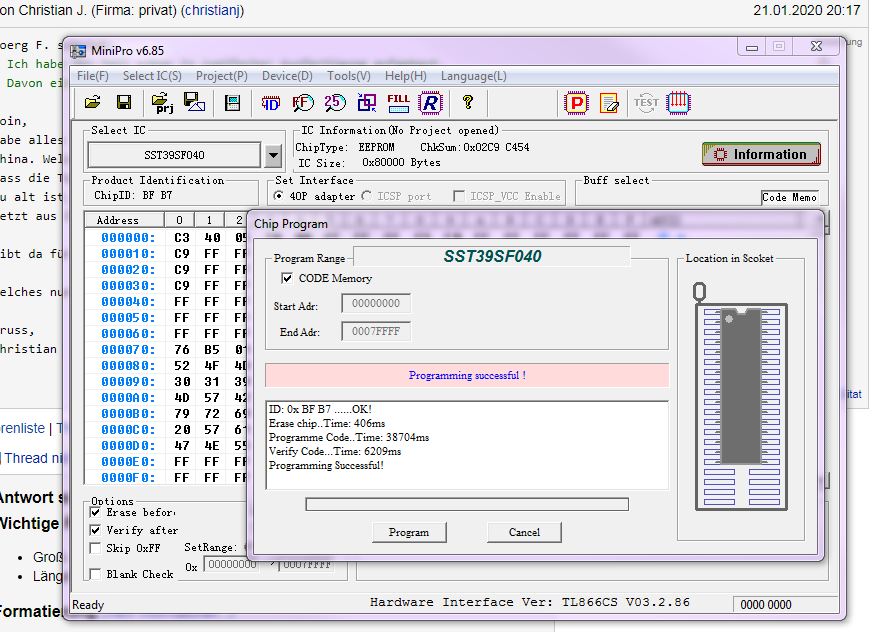Click the Address column header

[x=124, y=220]
